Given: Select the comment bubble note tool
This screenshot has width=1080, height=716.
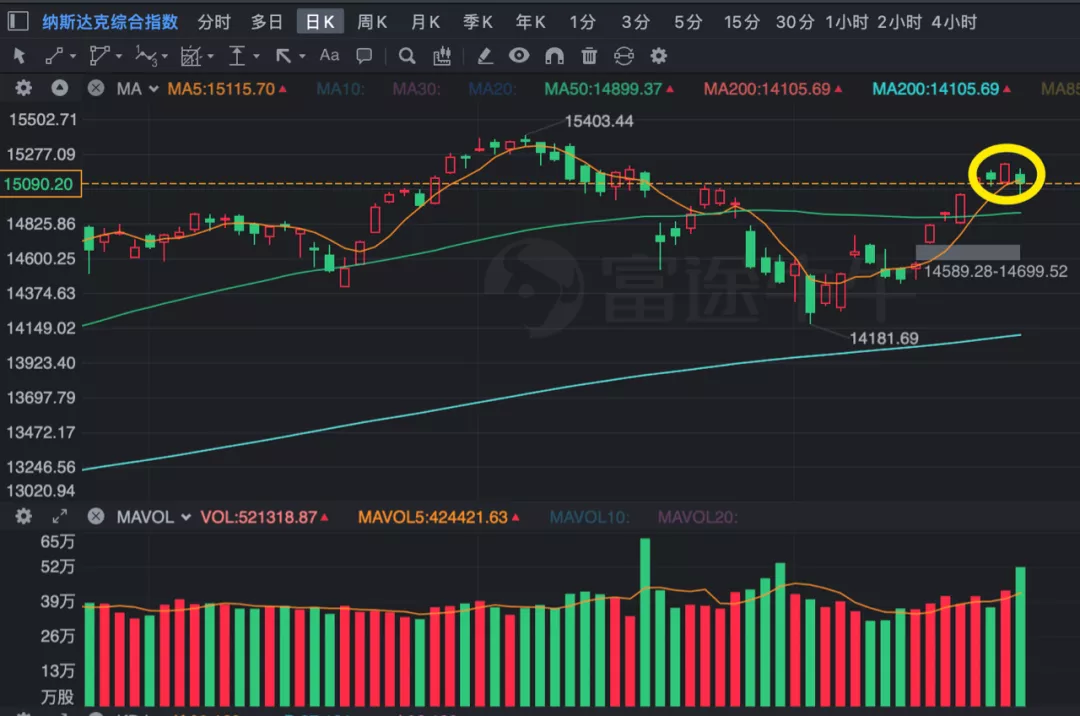Looking at the screenshot, I should click(x=364, y=56).
